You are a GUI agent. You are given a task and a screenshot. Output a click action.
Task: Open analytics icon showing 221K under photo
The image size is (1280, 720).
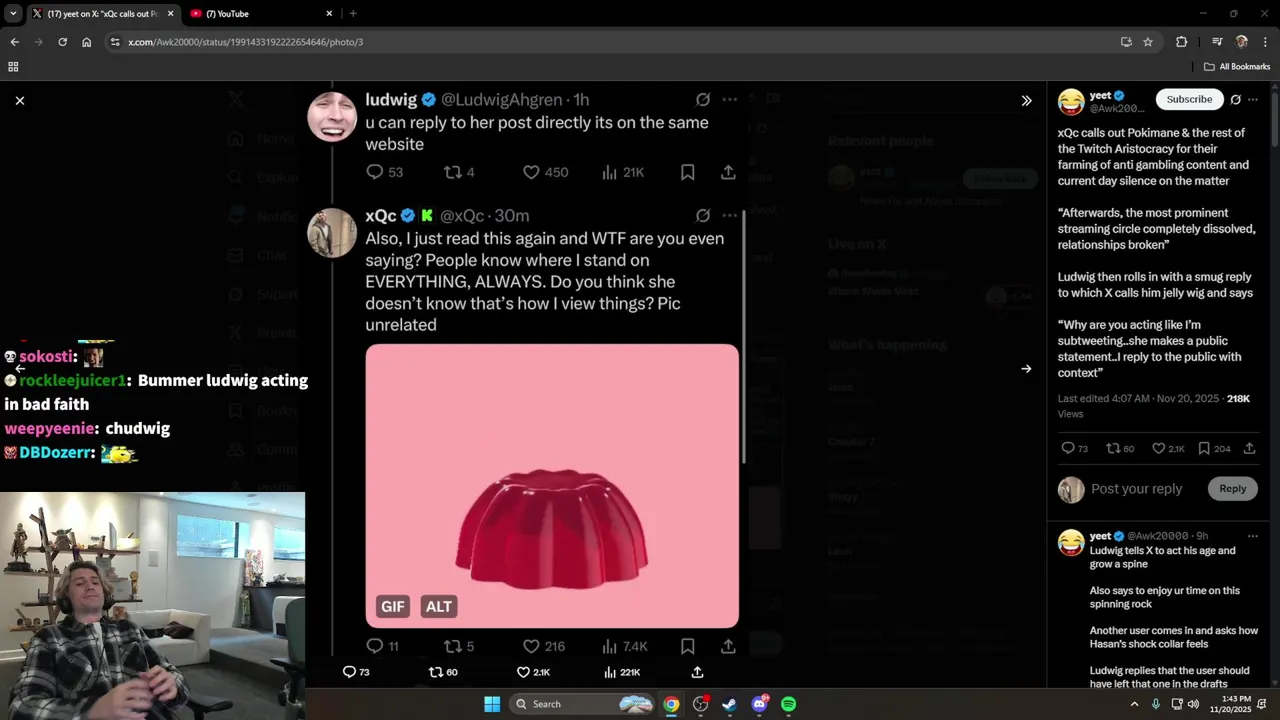coord(621,672)
